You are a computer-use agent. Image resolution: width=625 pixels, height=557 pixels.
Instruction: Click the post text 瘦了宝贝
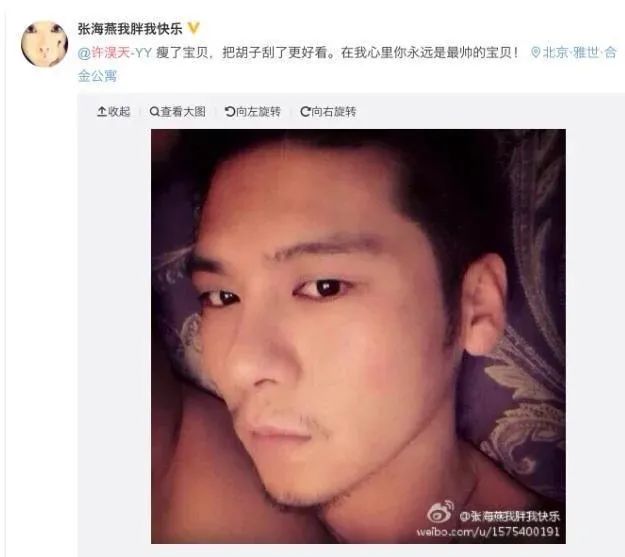click(182, 53)
